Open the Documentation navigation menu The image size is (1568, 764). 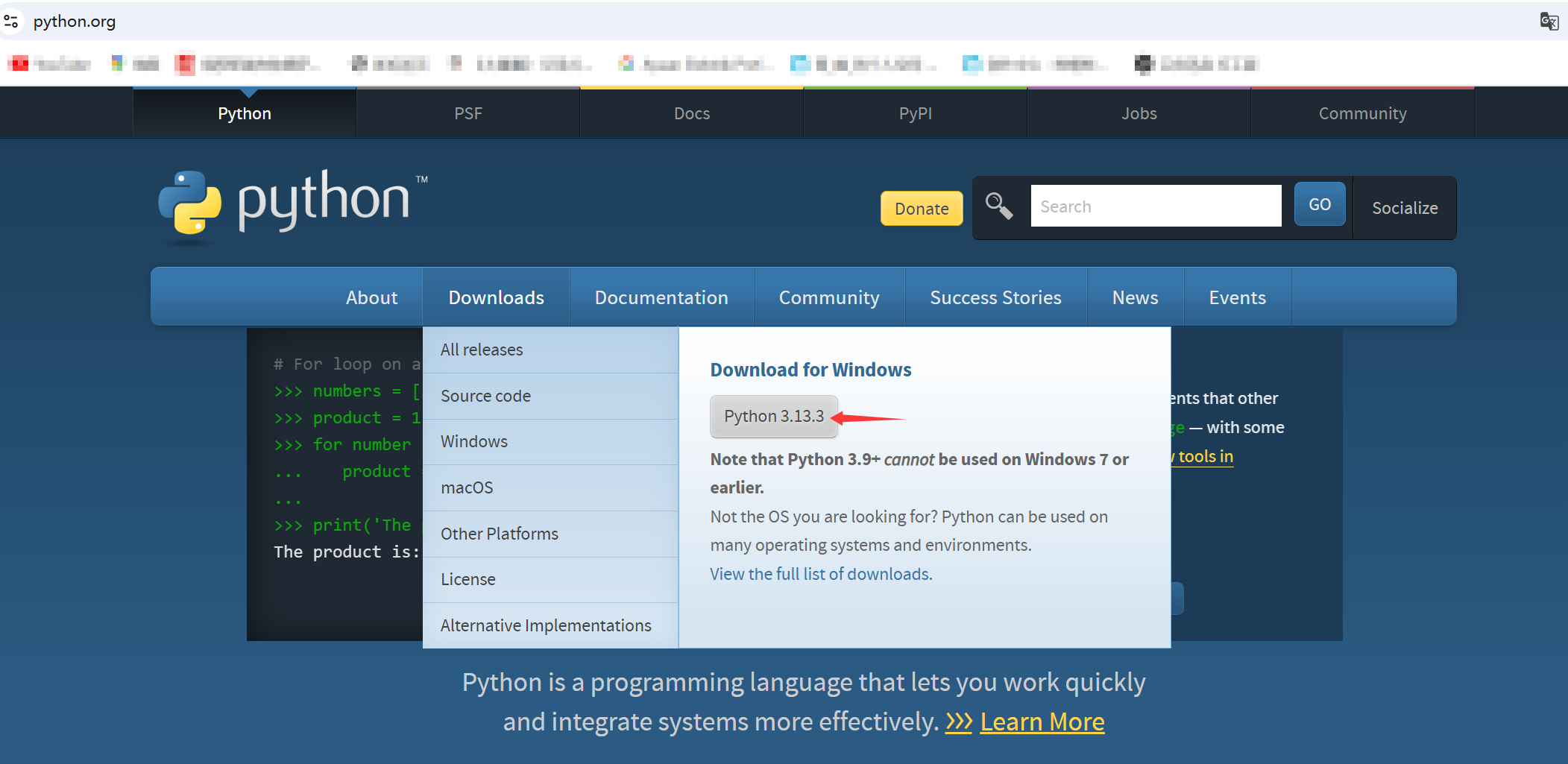click(661, 297)
